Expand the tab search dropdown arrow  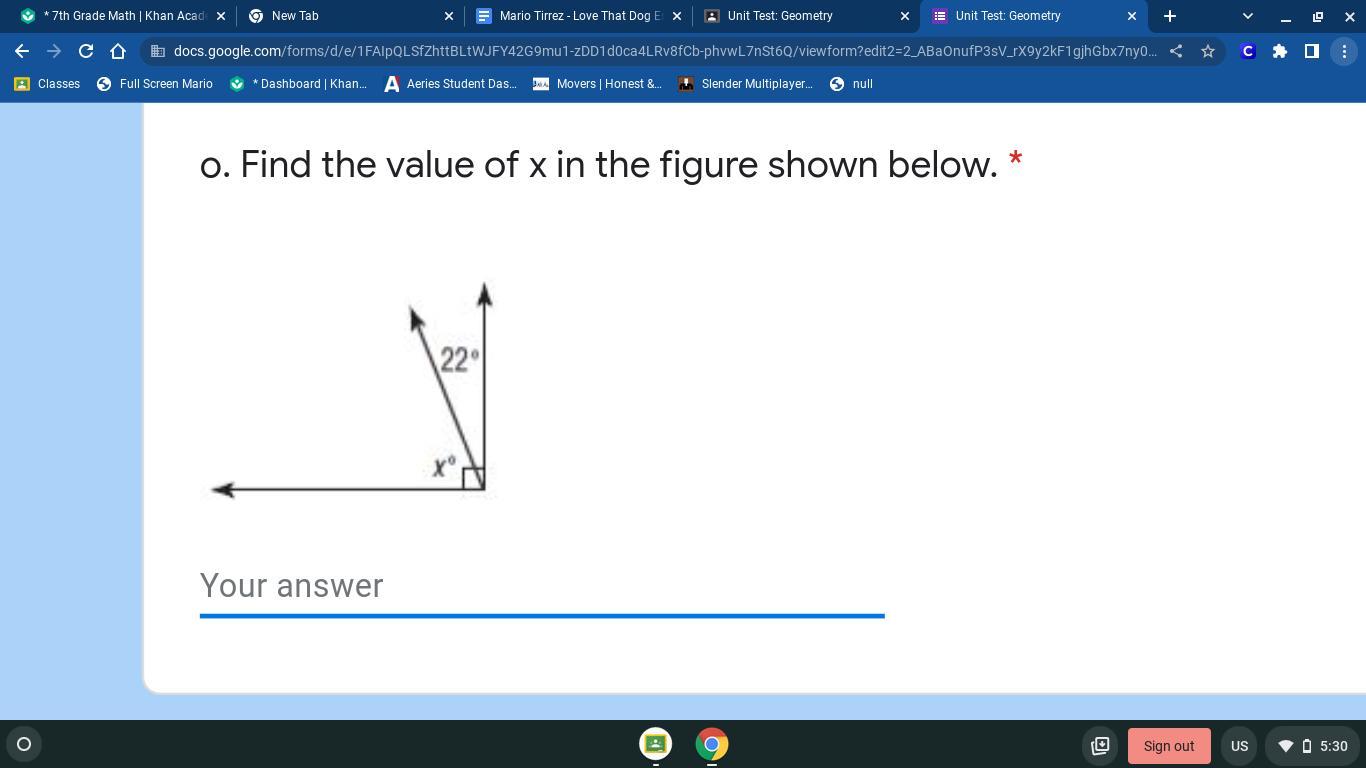(x=1247, y=16)
